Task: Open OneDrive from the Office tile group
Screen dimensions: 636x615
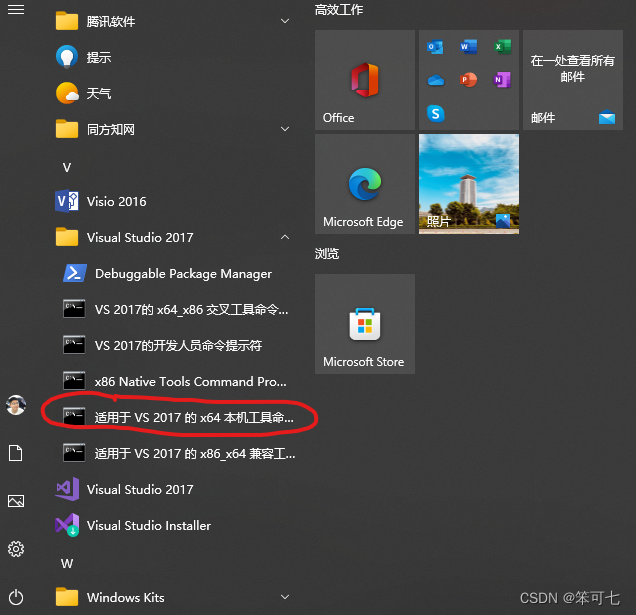Action: (x=435, y=80)
